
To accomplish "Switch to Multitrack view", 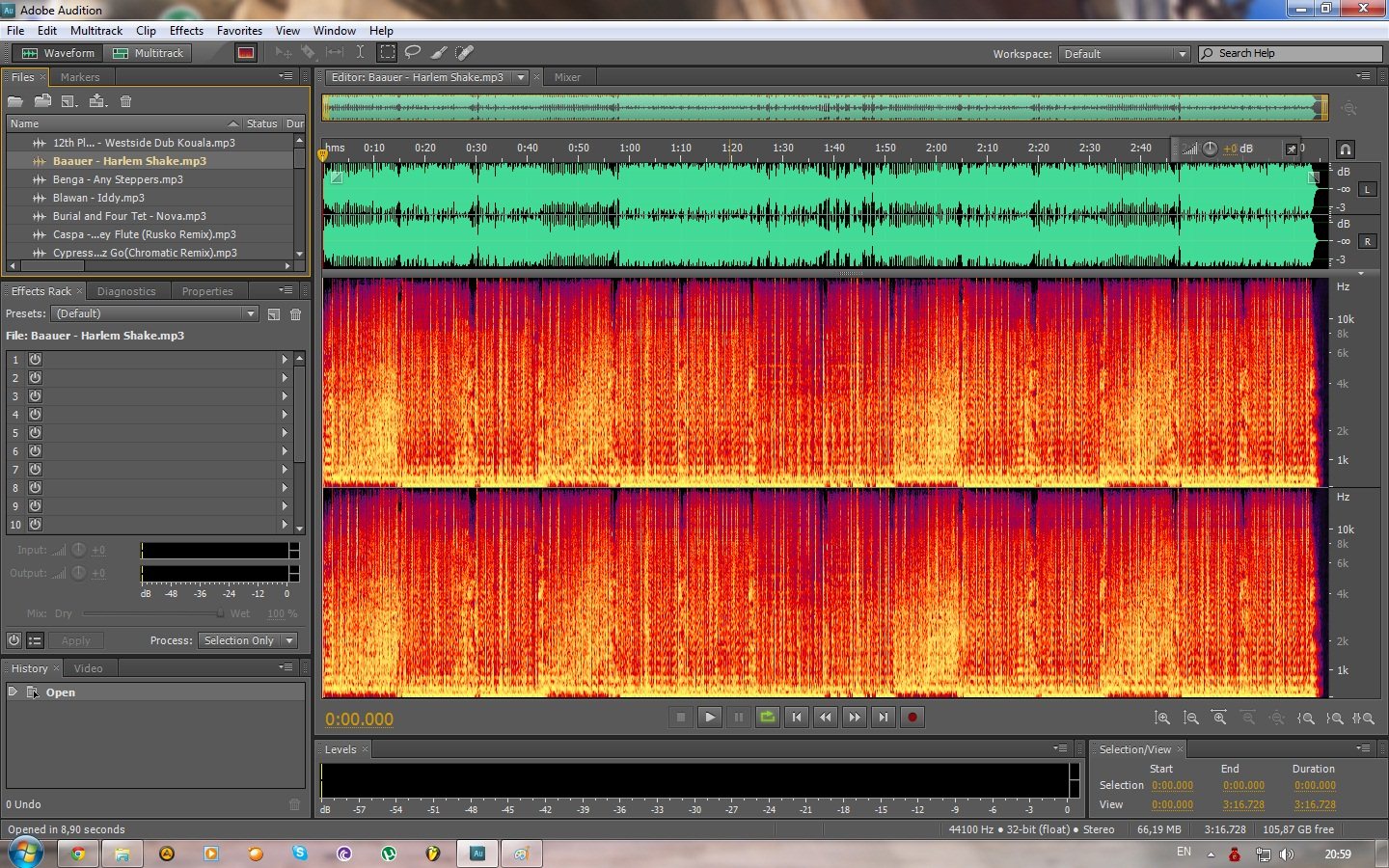I will (148, 53).
